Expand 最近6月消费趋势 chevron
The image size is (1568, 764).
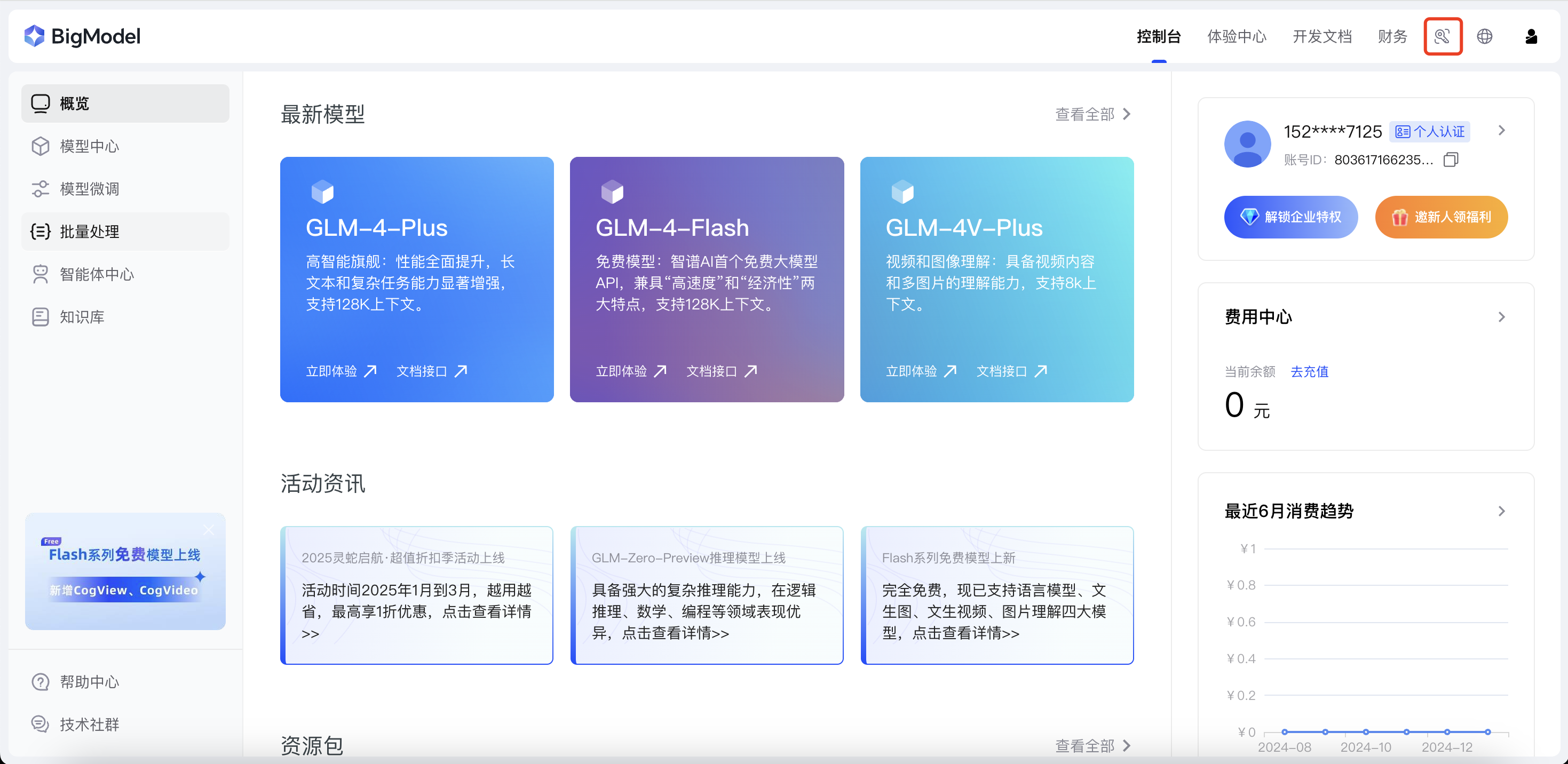[1501, 511]
